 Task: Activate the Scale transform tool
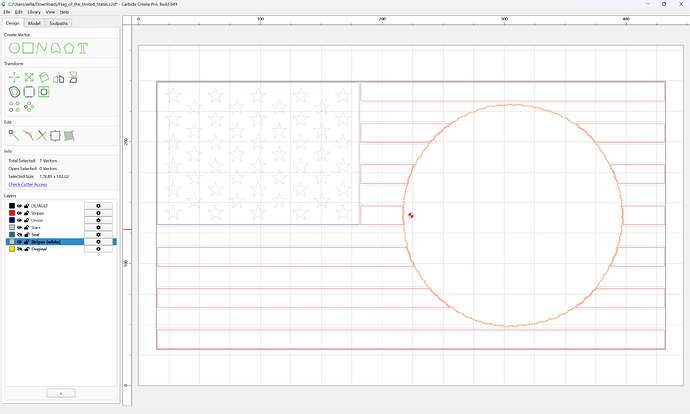(x=29, y=77)
